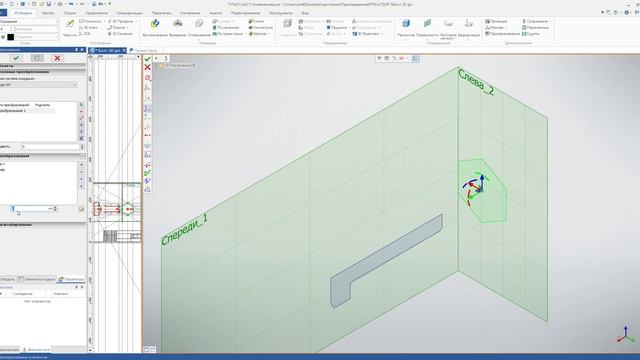Open the Чертёж ribbon tab

click(x=47, y=13)
